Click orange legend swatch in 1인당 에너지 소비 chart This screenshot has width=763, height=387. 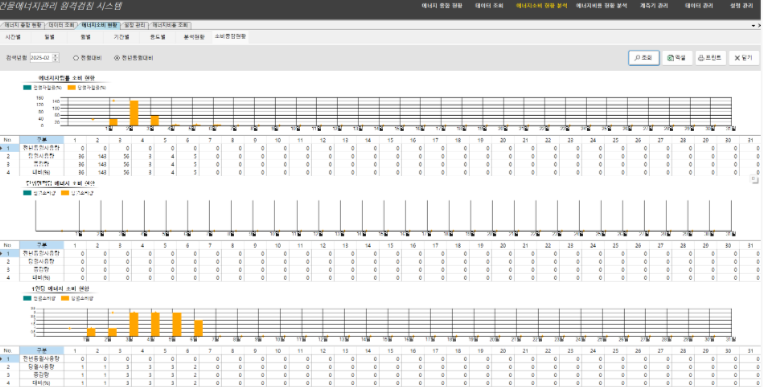point(65,298)
